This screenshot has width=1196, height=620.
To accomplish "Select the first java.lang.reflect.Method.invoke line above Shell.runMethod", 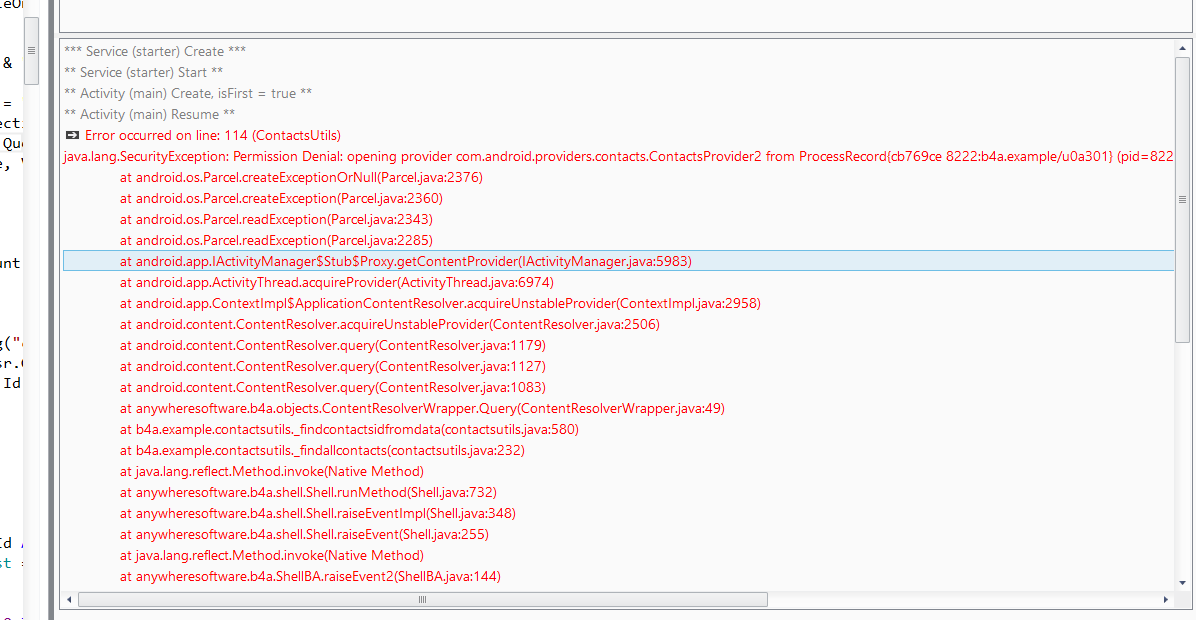I will pos(272,471).
